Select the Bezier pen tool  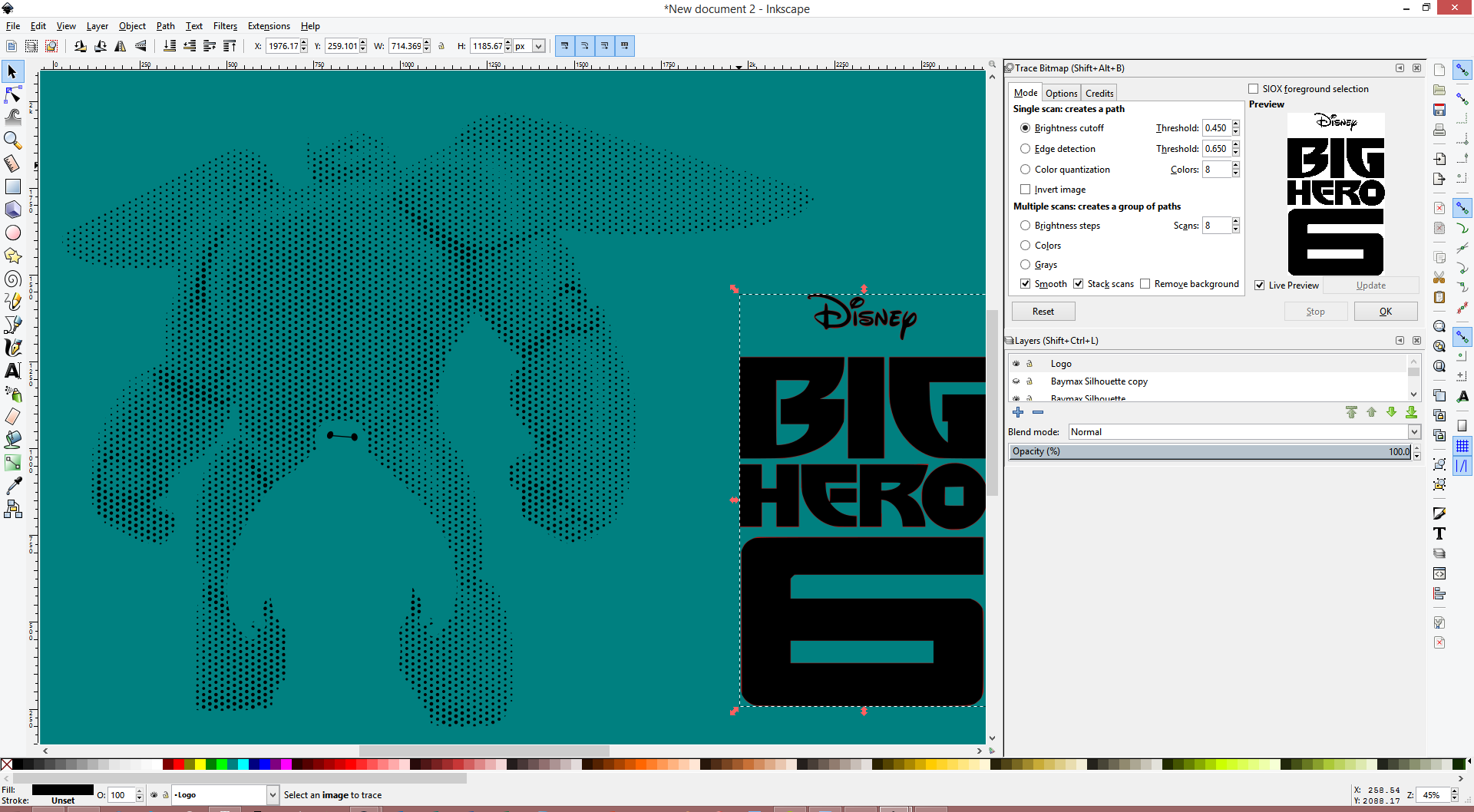point(13,325)
